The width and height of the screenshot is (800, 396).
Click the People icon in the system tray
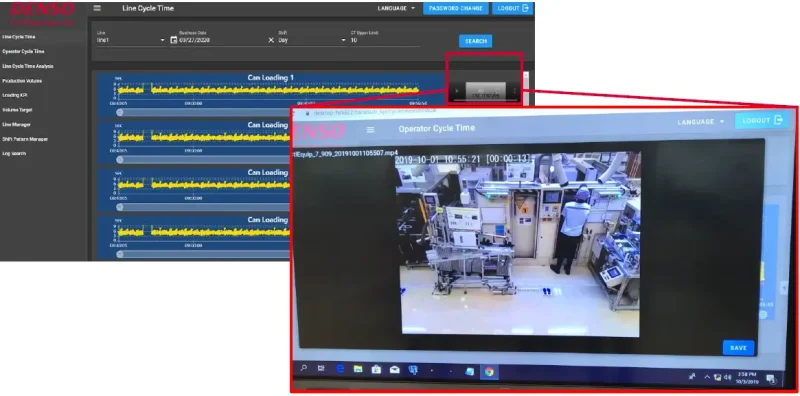[x=692, y=376]
